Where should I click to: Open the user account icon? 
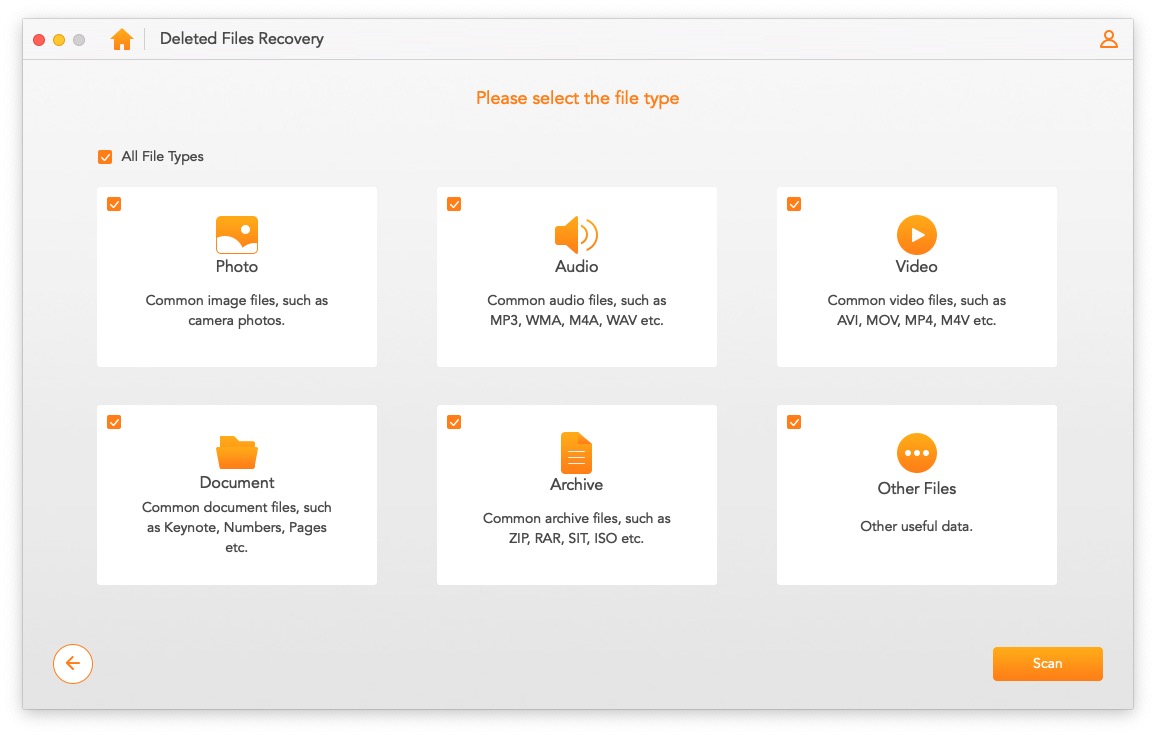(x=1108, y=39)
